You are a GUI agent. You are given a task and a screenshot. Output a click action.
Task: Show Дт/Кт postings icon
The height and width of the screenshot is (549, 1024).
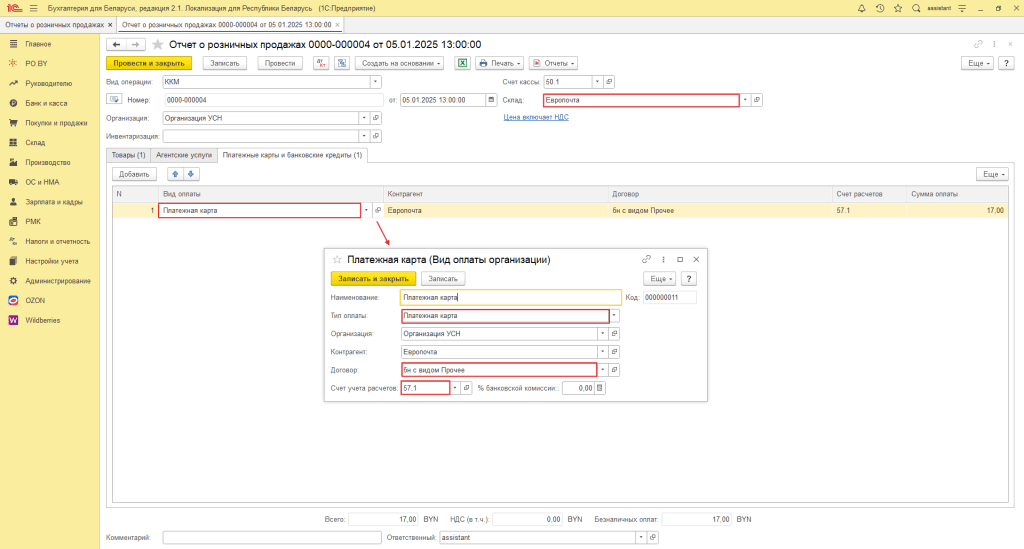tap(321, 63)
